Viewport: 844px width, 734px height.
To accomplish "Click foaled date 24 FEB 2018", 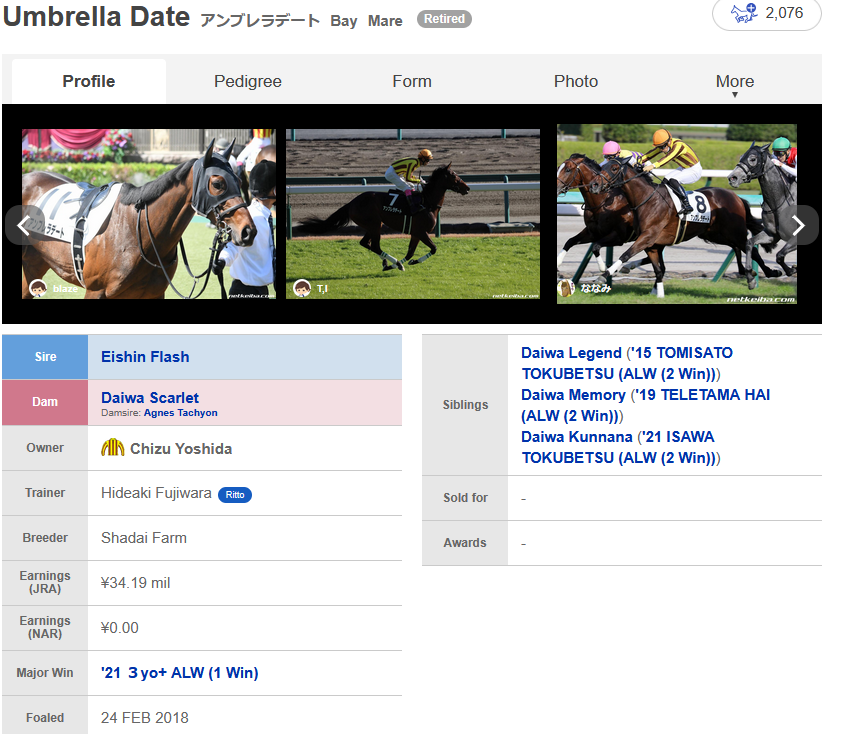I will click(144, 717).
